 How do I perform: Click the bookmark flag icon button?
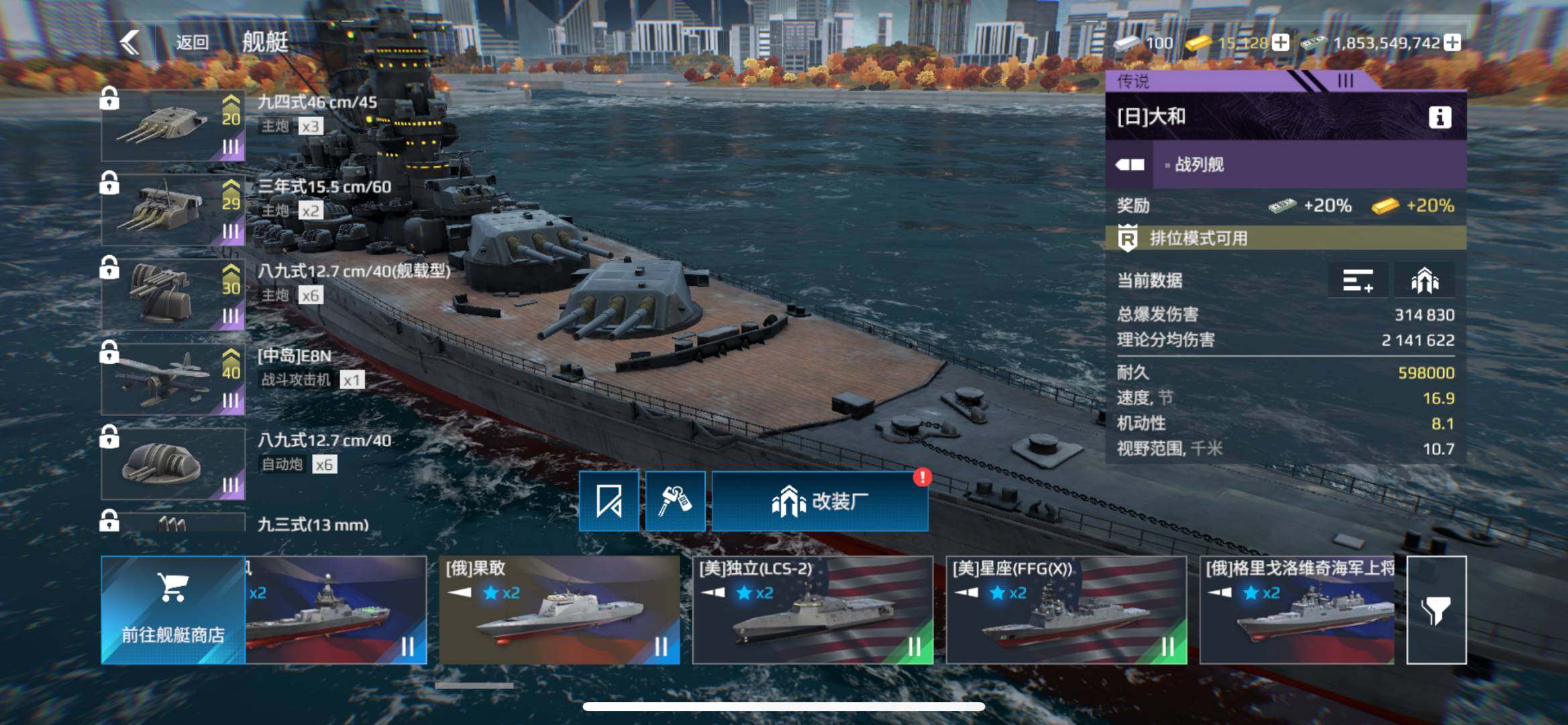click(609, 501)
